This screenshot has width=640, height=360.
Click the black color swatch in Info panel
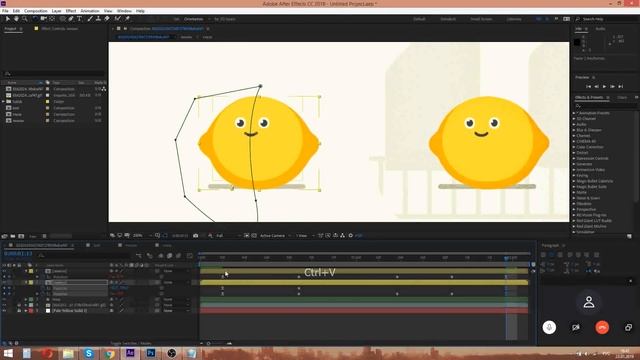point(577,42)
